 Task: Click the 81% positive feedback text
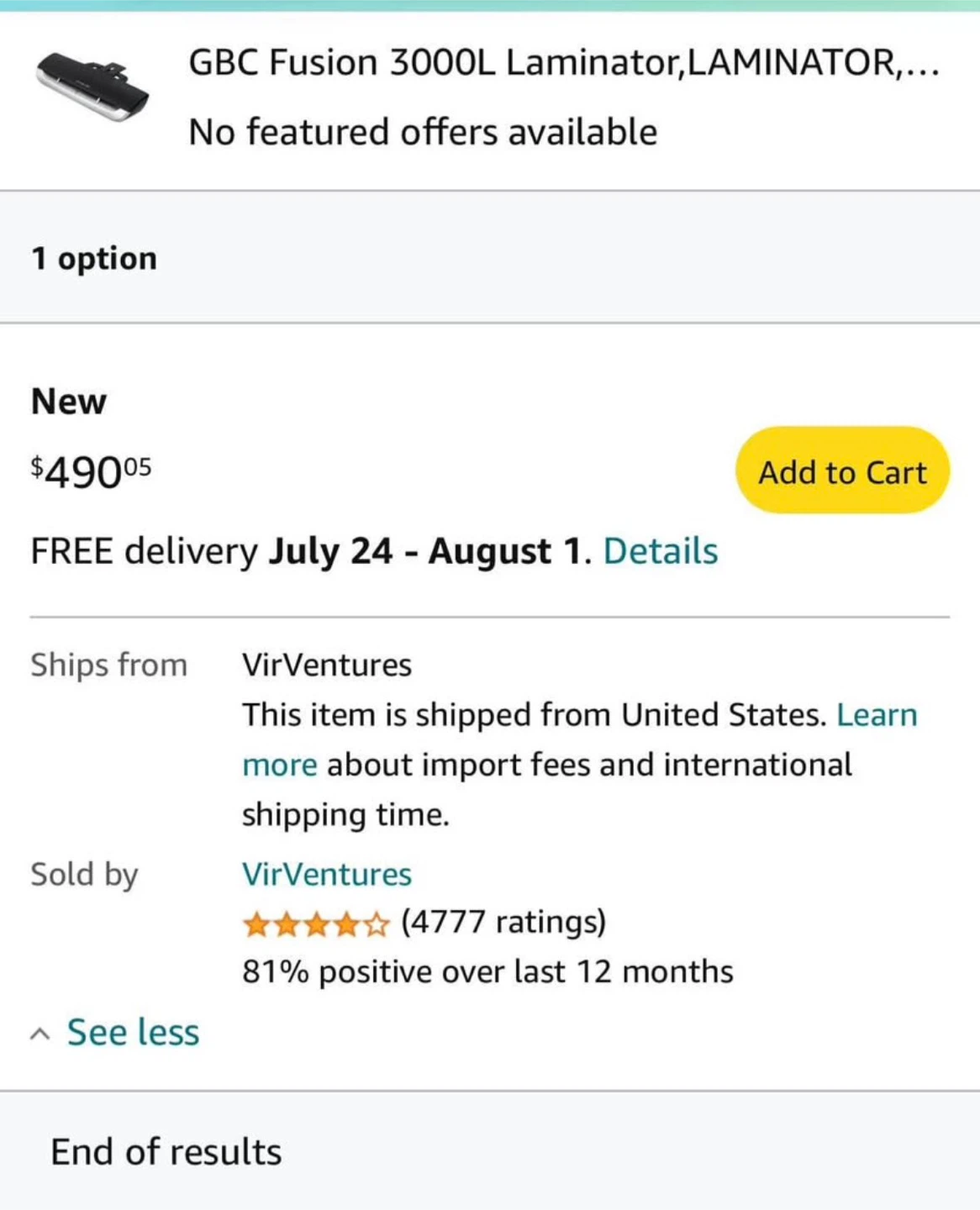pyautogui.click(x=487, y=971)
